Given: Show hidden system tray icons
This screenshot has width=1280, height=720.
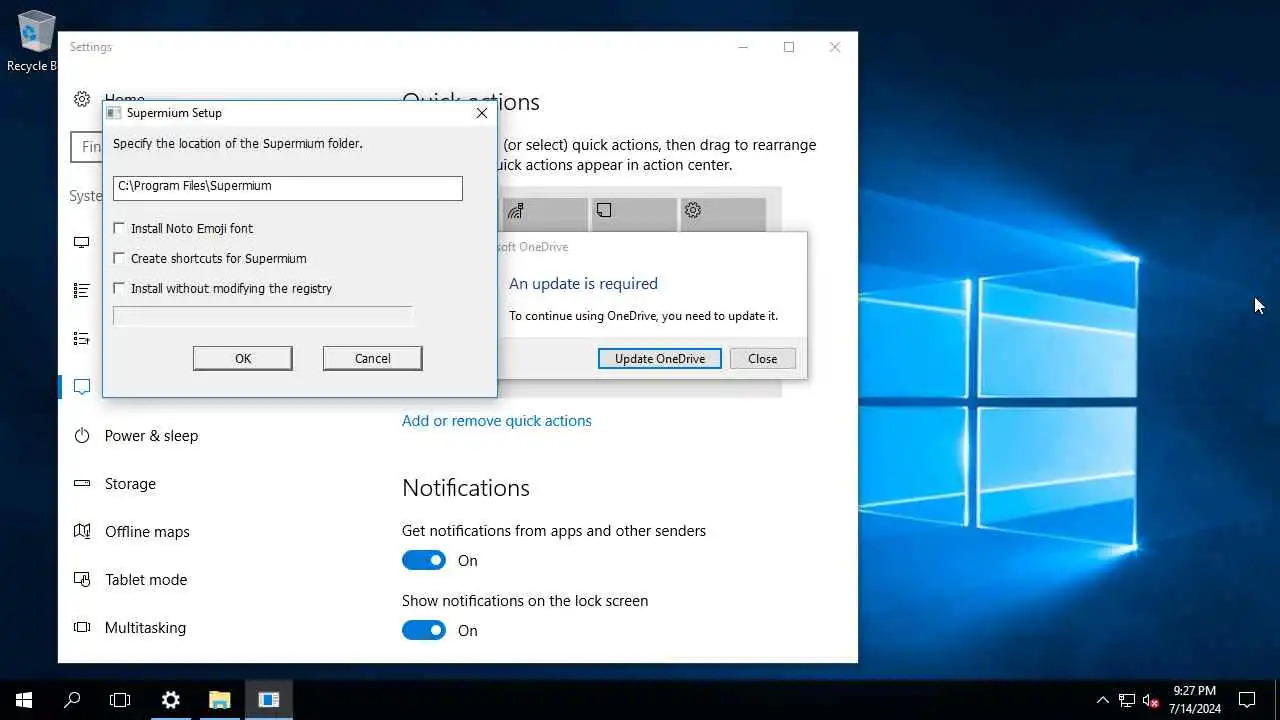Looking at the screenshot, I should [x=1103, y=700].
